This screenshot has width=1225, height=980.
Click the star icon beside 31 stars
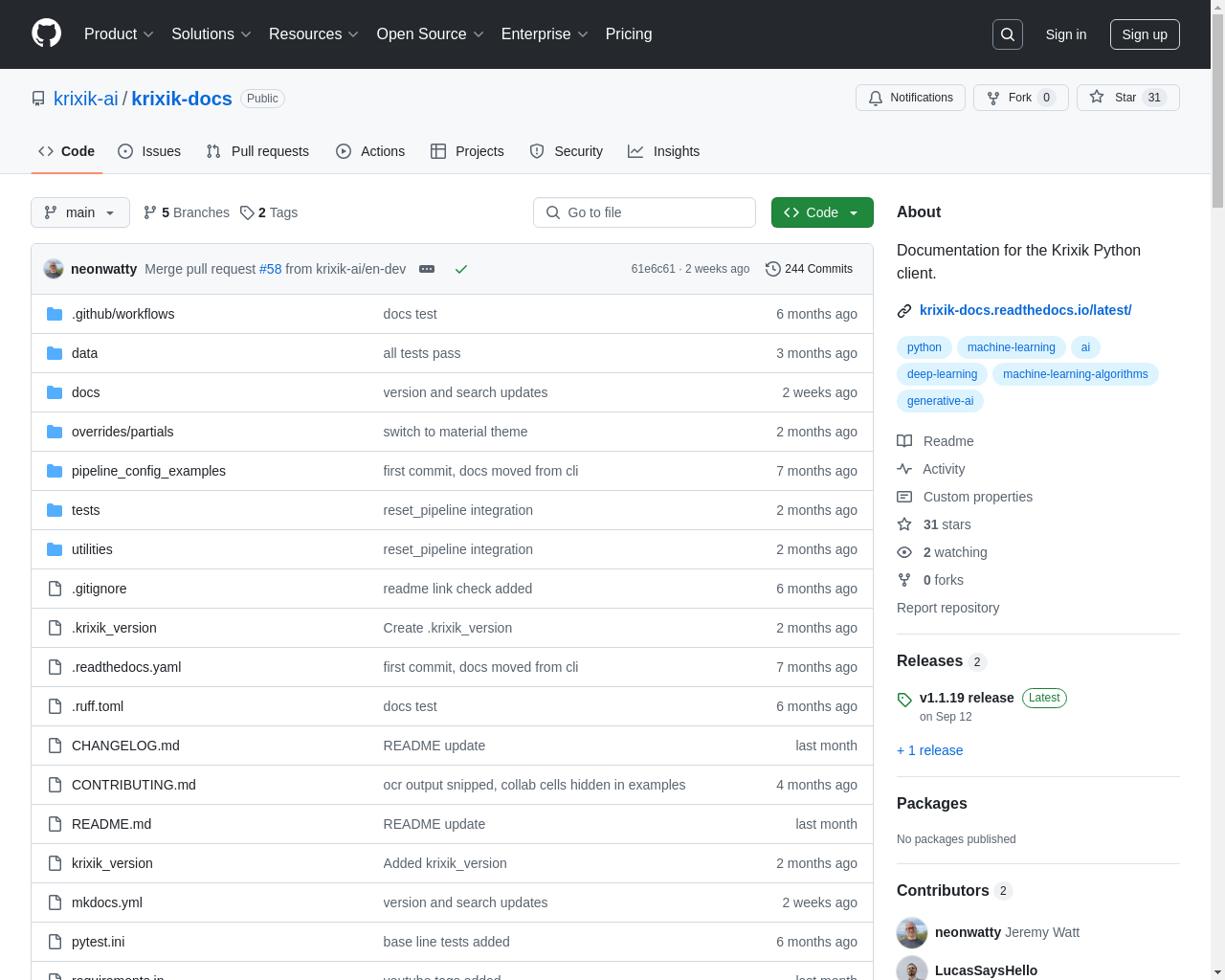click(904, 524)
